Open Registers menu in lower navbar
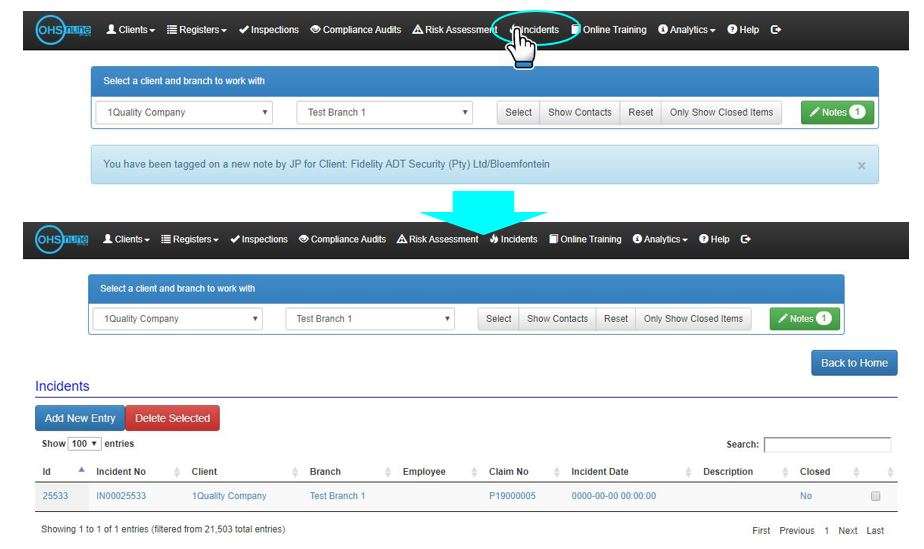Viewport: 924px width, 549px height. 190,239
